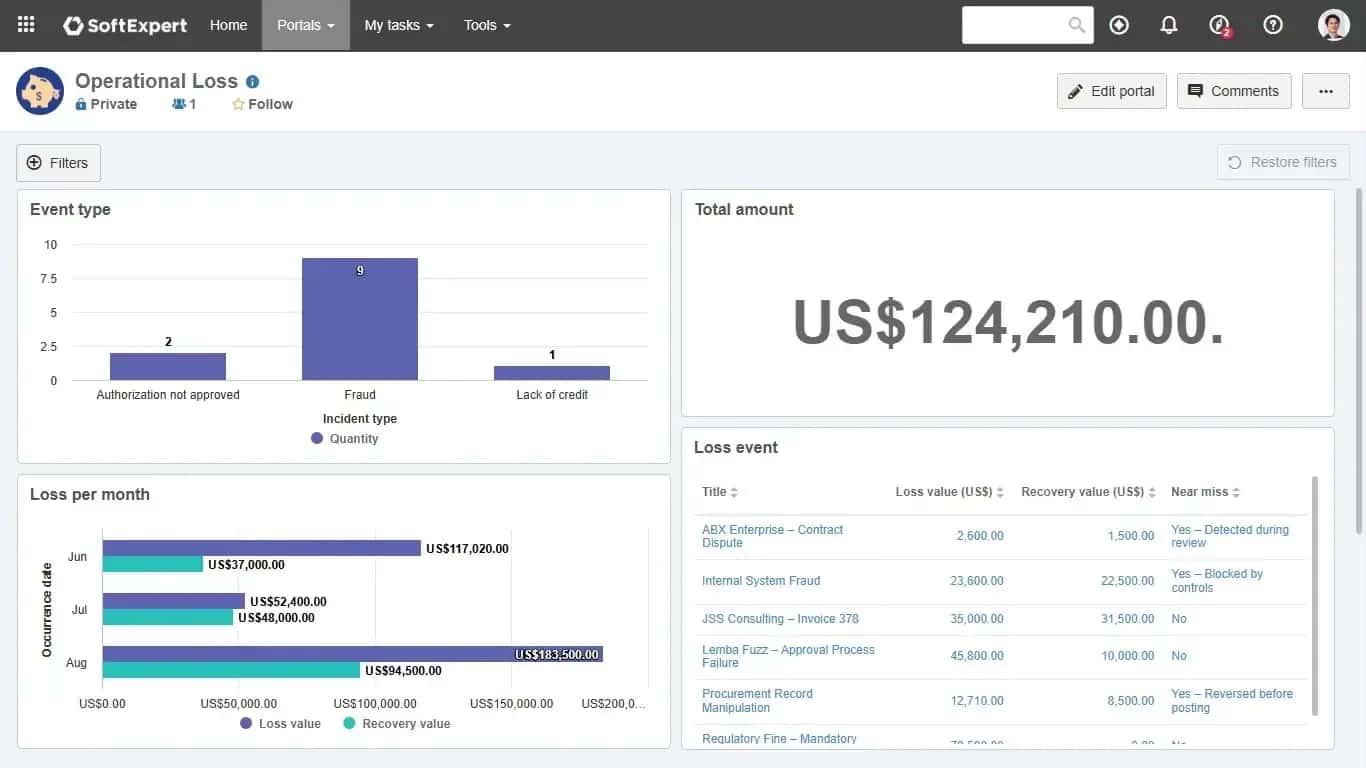Click the Fraud bar in Event type chart
The width and height of the screenshot is (1366, 768).
360,319
